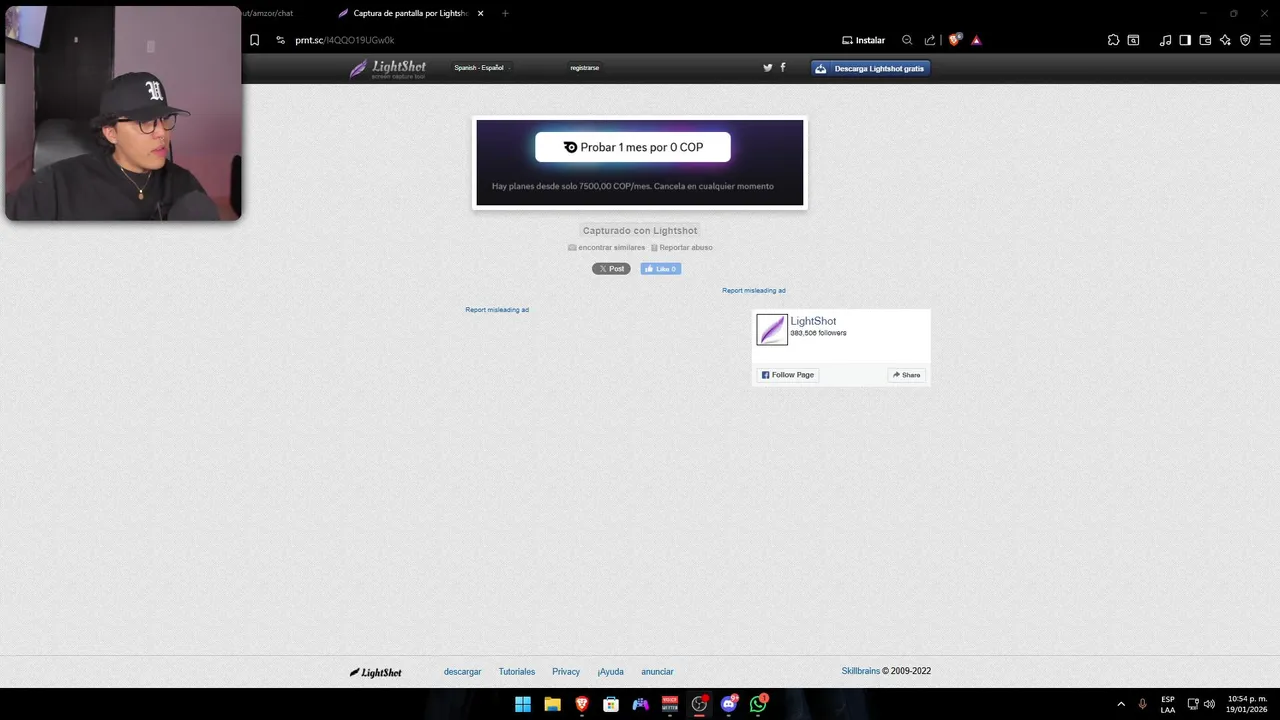Click the LightShot page name in the widget
This screenshot has height=720, width=1280.
(813, 321)
